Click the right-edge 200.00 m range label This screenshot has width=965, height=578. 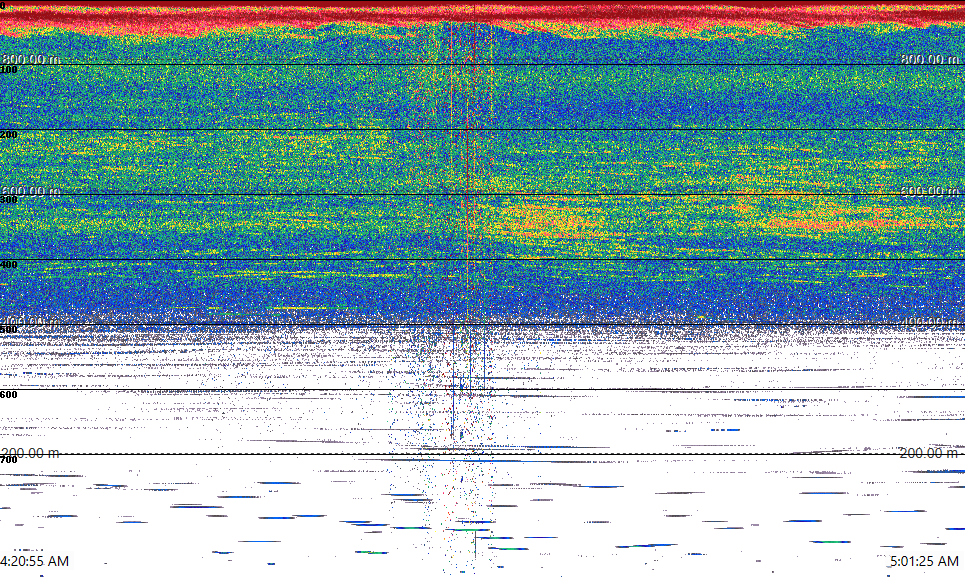click(929, 454)
